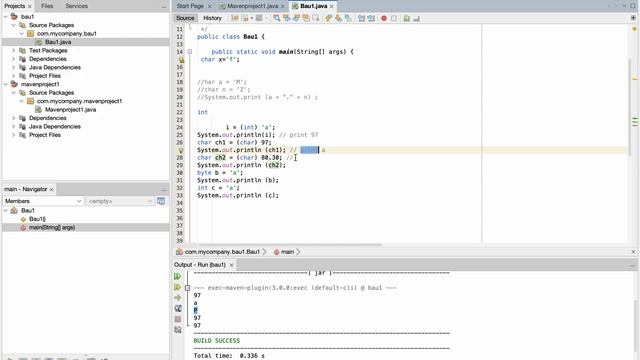Select Mavenproject1.java in Projects tree
This screenshot has height=360, width=640.
coord(71,109)
